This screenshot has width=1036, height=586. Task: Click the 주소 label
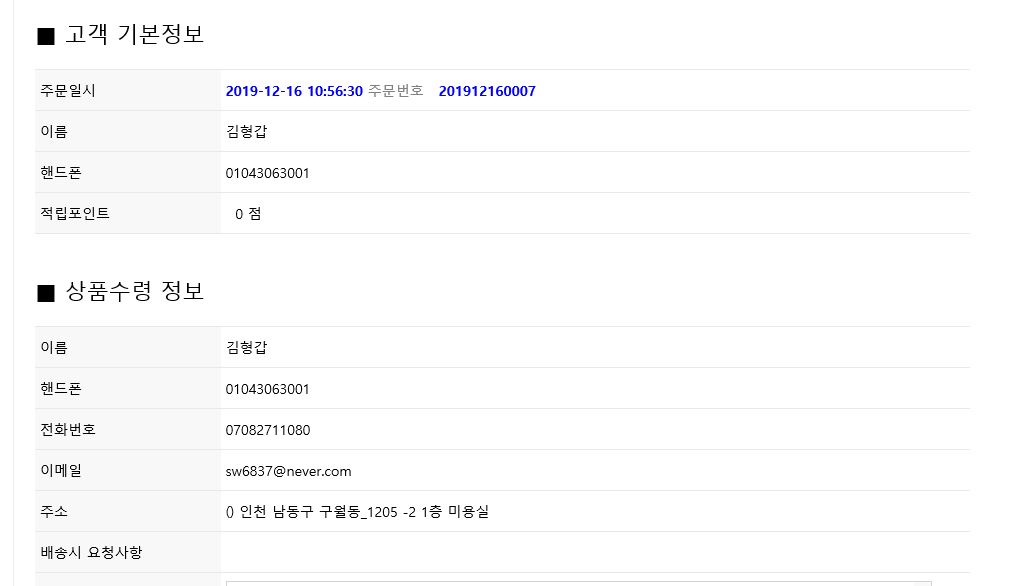tap(54, 511)
